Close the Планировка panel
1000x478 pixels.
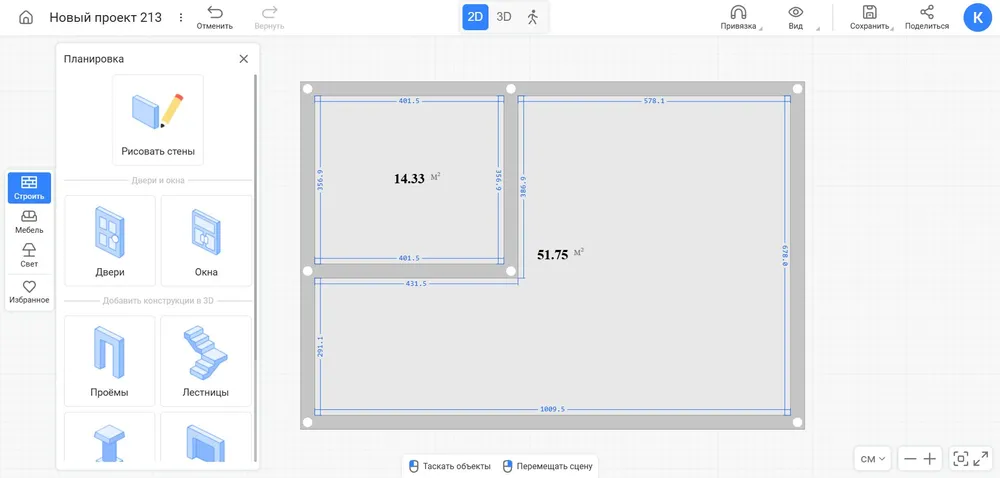point(243,59)
